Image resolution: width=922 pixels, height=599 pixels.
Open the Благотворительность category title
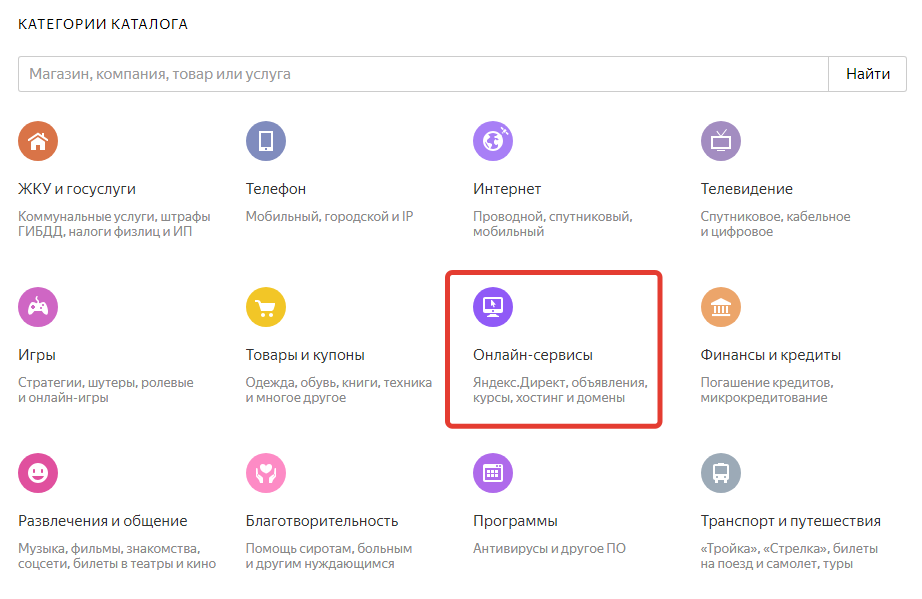322,521
